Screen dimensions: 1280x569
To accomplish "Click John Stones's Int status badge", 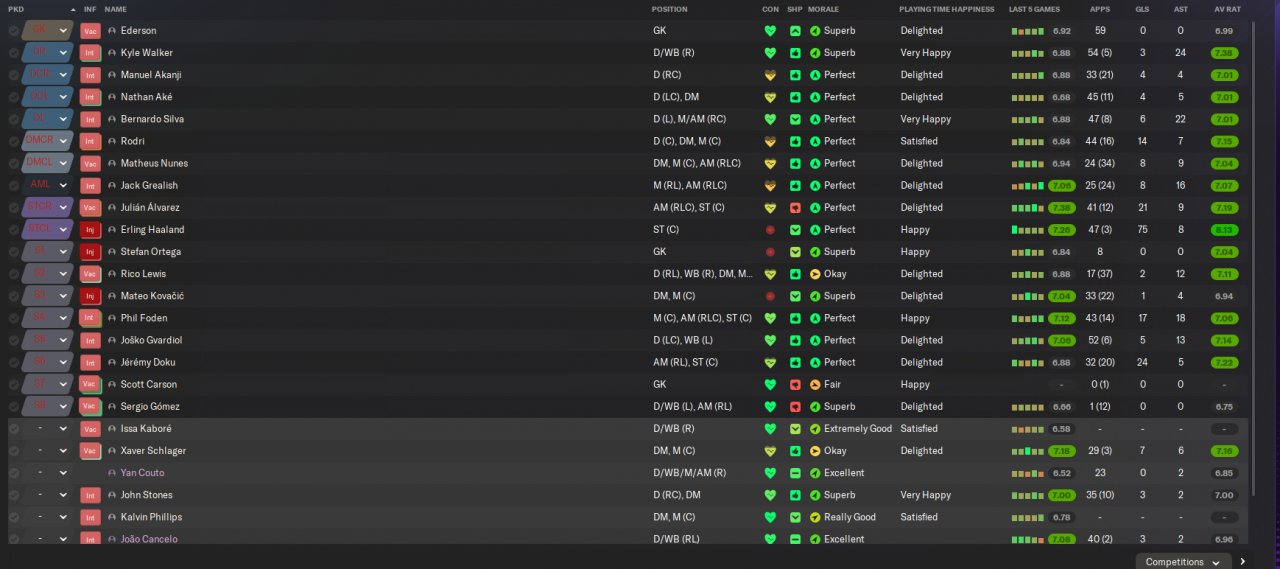I will point(89,495).
